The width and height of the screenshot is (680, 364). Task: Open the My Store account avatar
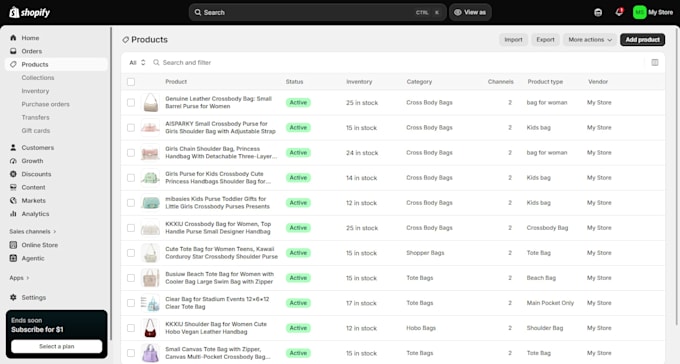click(x=639, y=12)
